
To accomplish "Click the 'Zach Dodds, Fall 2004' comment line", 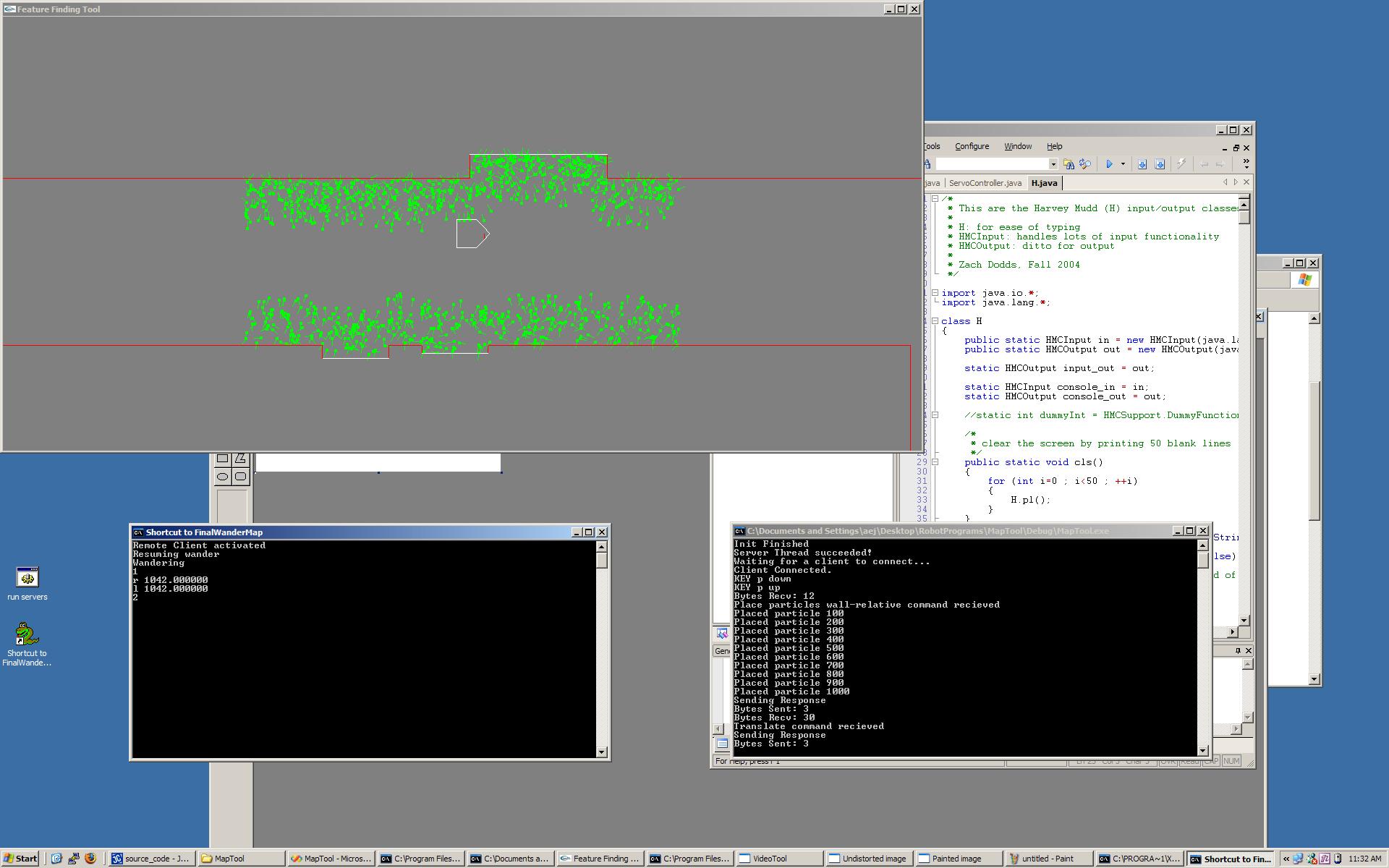I will coord(1019,265).
